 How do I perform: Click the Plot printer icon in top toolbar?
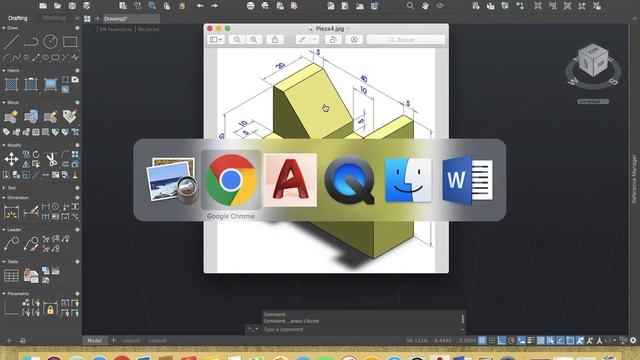[250, 6]
